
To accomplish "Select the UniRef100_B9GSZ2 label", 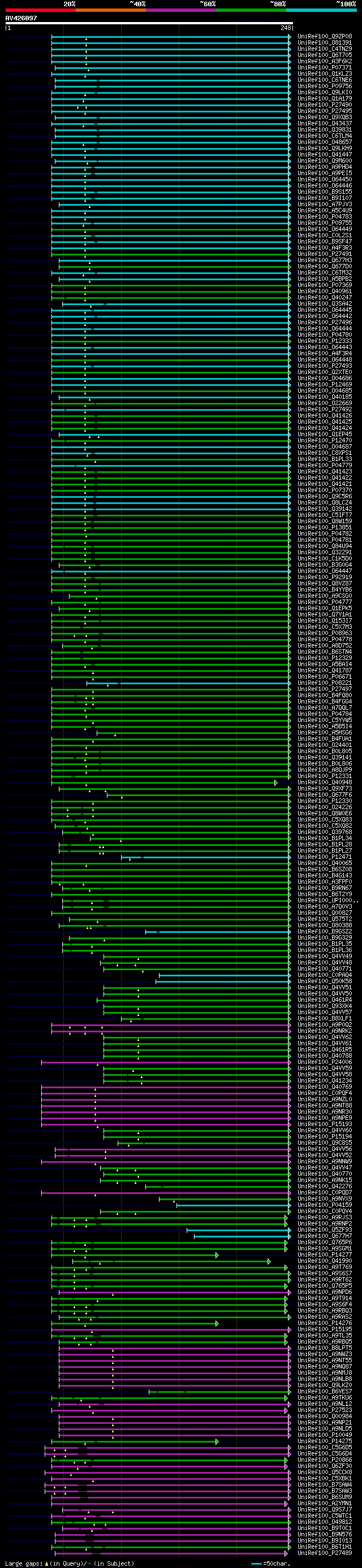I will pyautogui.click(x=324, y=931).
